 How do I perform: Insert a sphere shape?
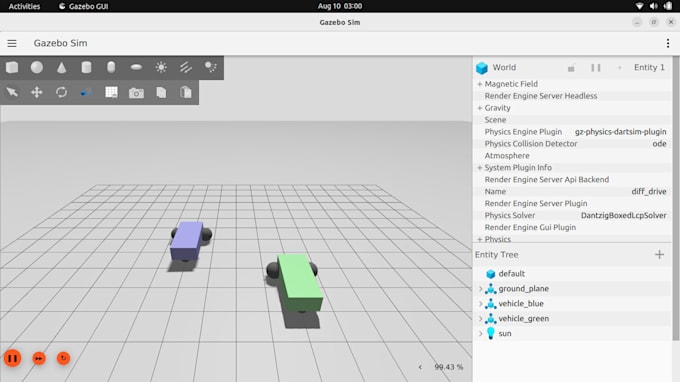[x=37, y=67]
